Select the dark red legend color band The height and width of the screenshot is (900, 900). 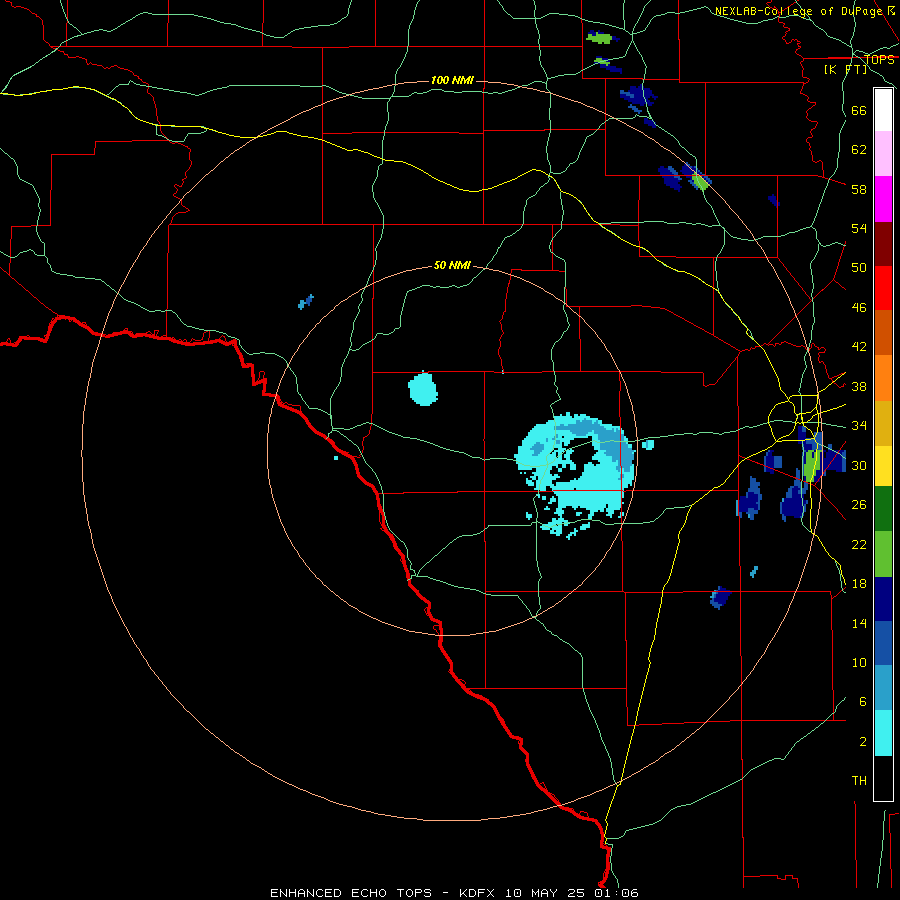click(883, 244)
